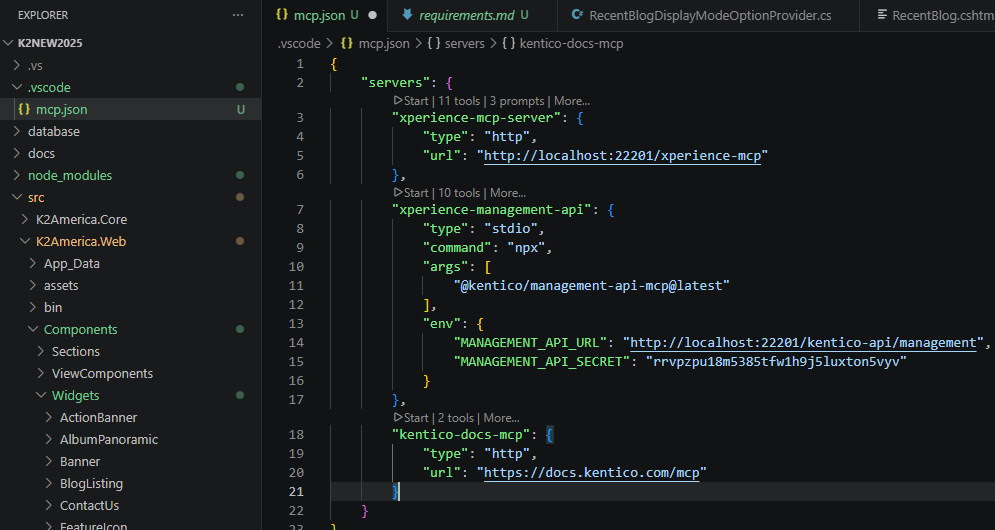Open the RecentBlogDisplayModeOptionProvider.cs tab
995x530 pixels.
pyautogui.click(x=709, y=15)
